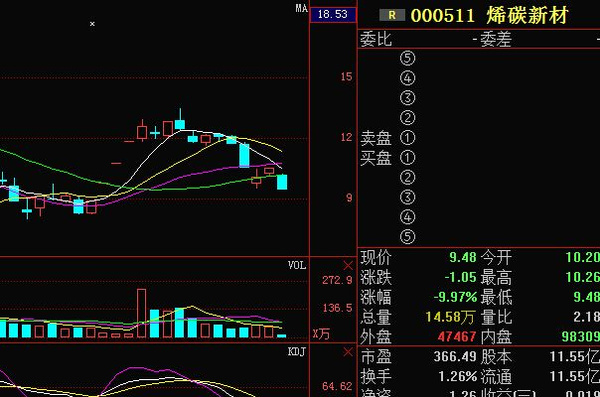Click the MA indicator label

(x=302, y=8)
